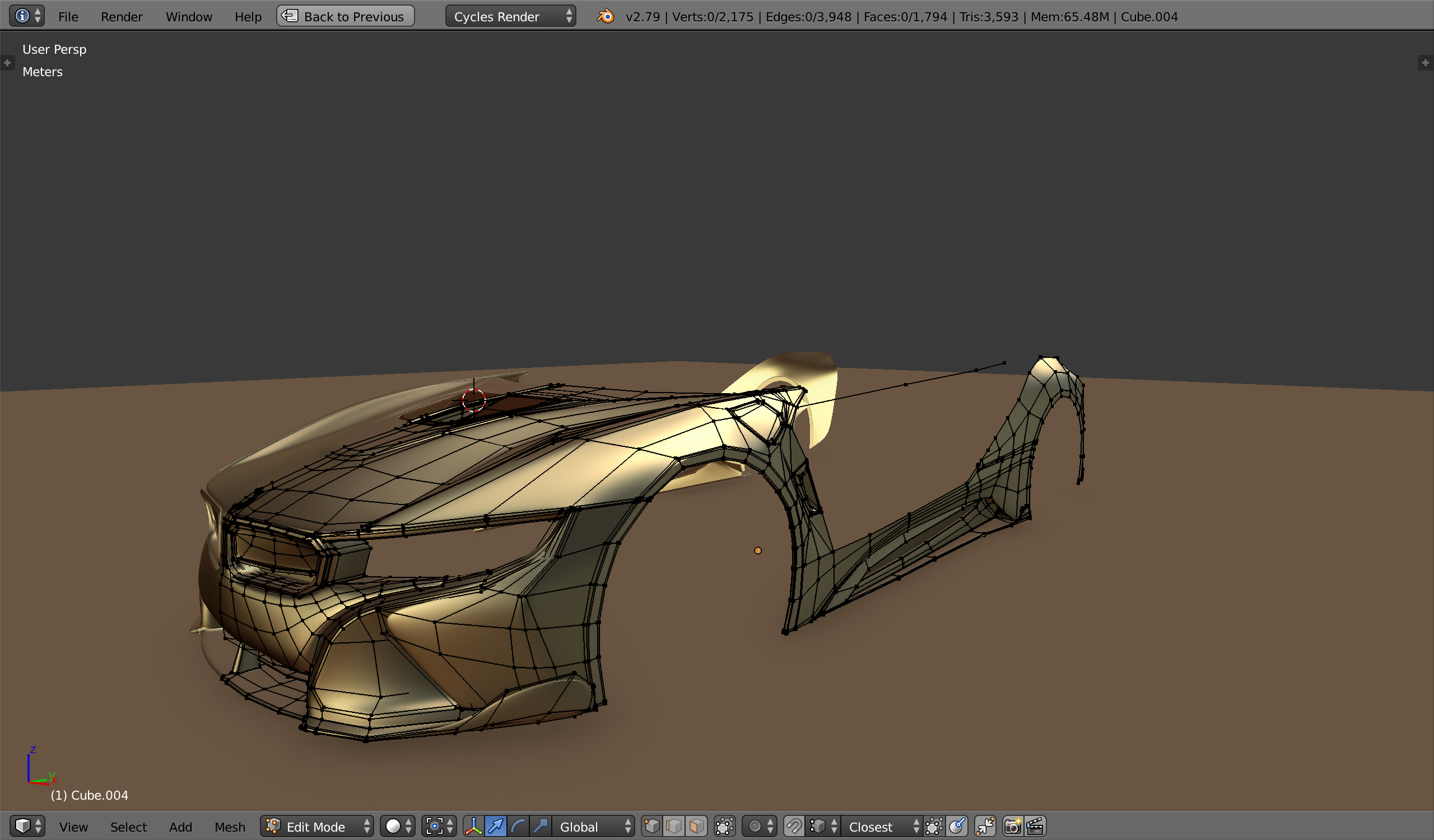
Task: Switch to face select mode
Action: point(696,827)
